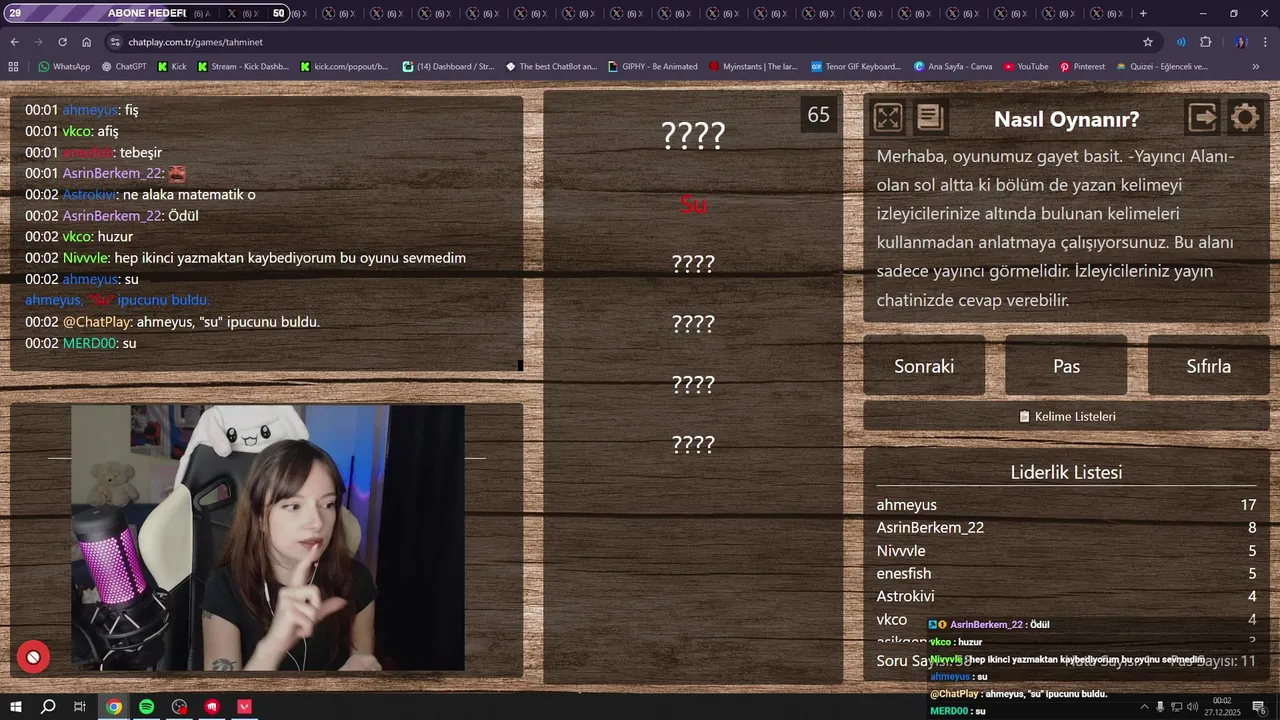
Task: Open the Kick bookmark
Action: [x=172, y=67]
